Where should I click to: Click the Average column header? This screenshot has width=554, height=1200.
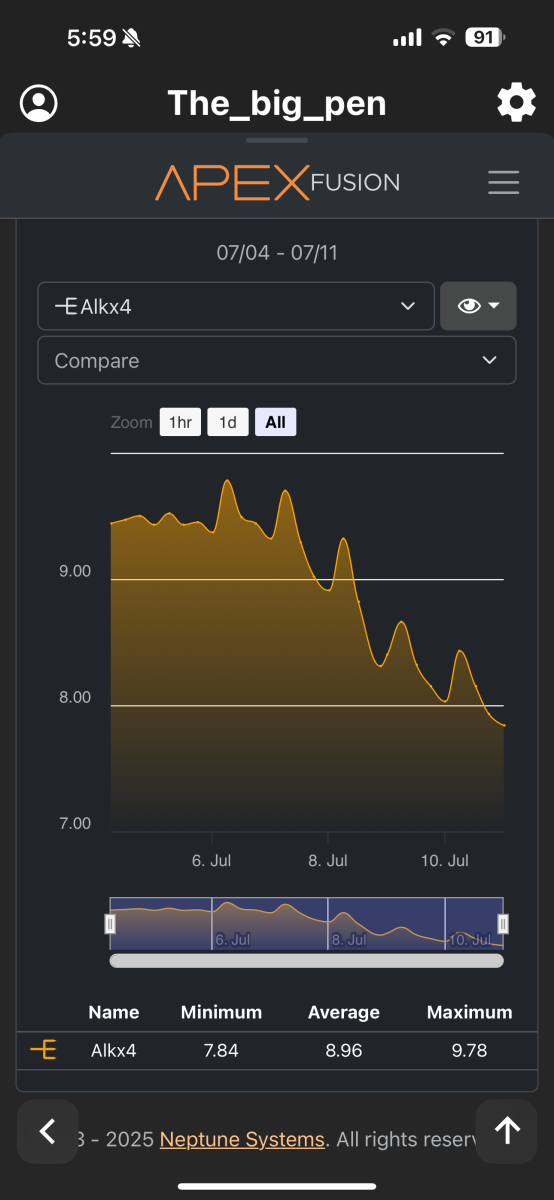(x=344, y=1012)
